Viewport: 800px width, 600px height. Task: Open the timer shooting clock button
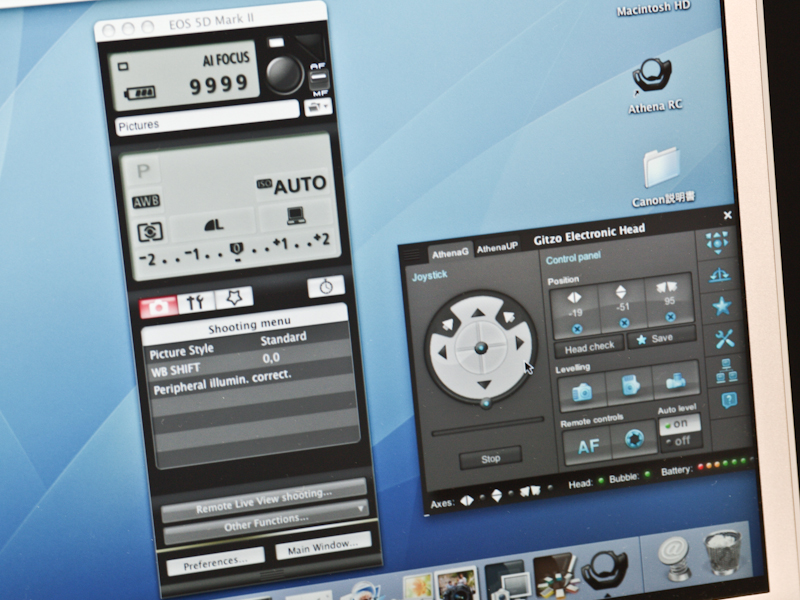point(326,287)
